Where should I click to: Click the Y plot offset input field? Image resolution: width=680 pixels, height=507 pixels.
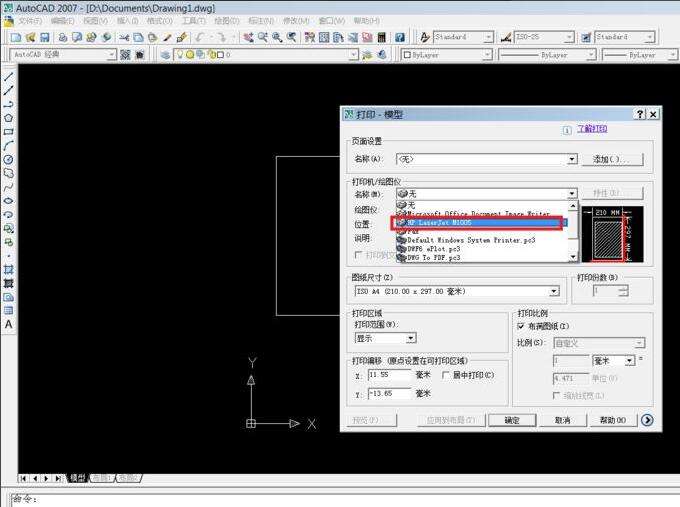tap(389, 393)
